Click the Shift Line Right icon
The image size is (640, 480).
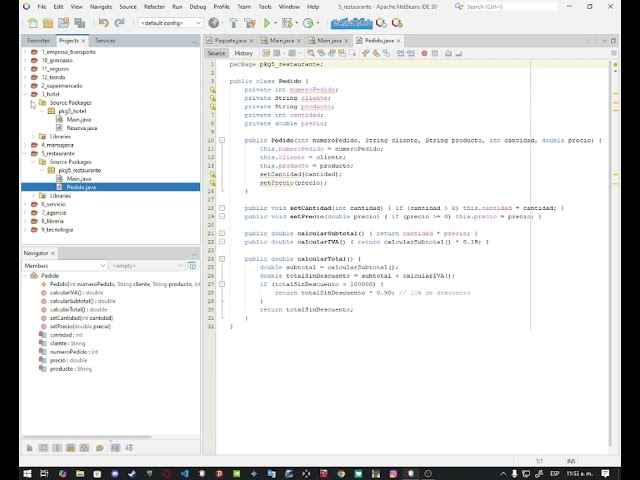[411, 53]
